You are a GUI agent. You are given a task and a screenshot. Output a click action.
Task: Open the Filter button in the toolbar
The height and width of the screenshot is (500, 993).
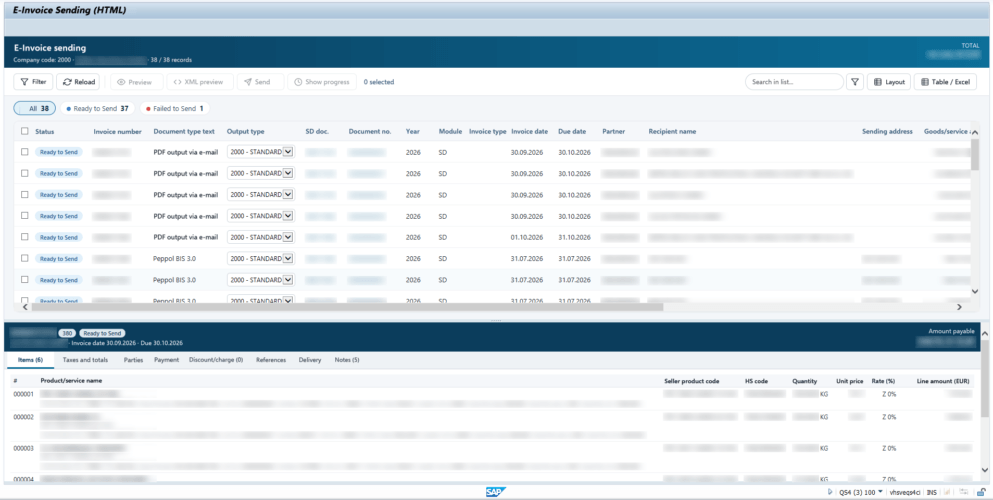tap(33, 82)
